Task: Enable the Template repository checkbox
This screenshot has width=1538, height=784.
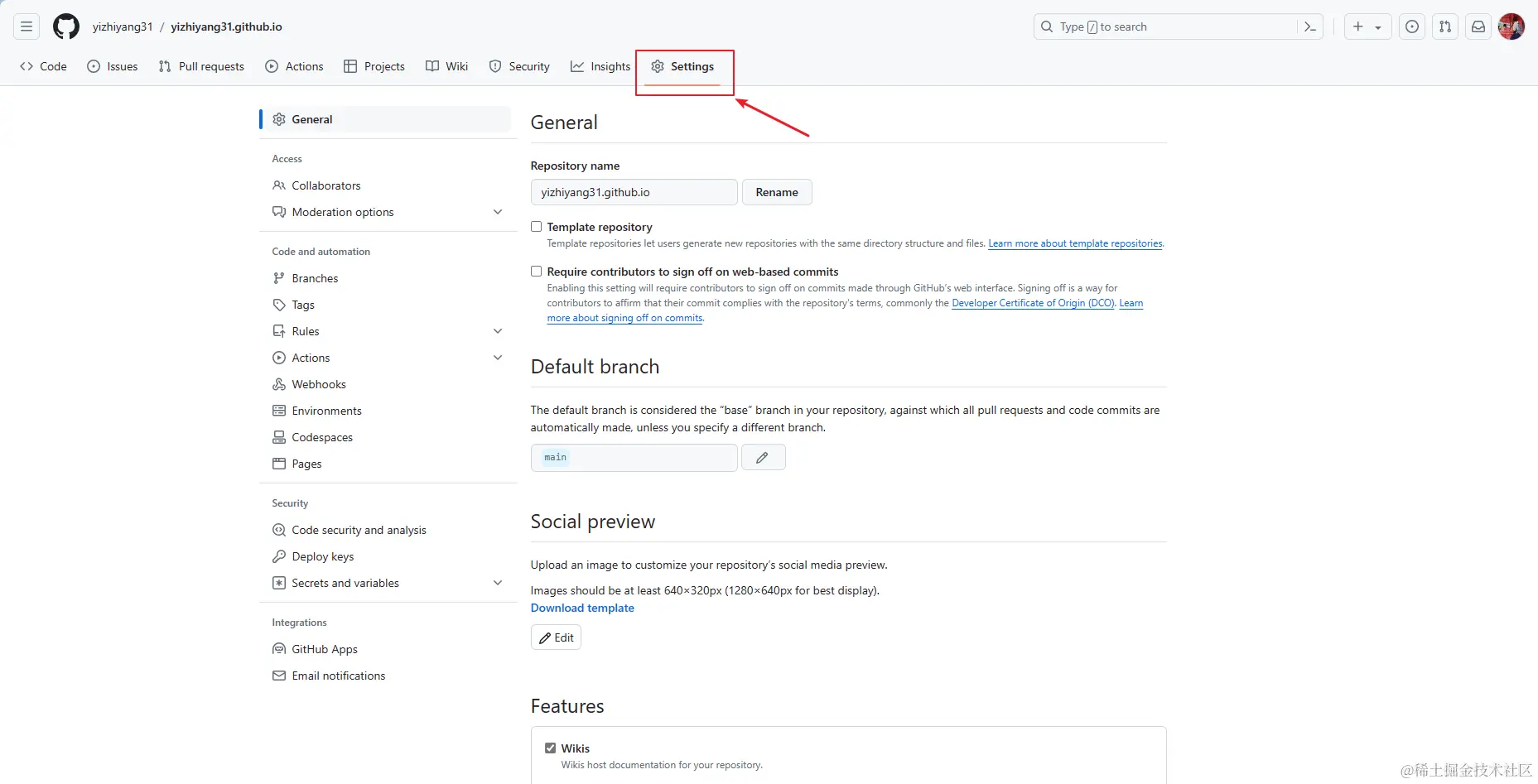Action: point(537,227)
